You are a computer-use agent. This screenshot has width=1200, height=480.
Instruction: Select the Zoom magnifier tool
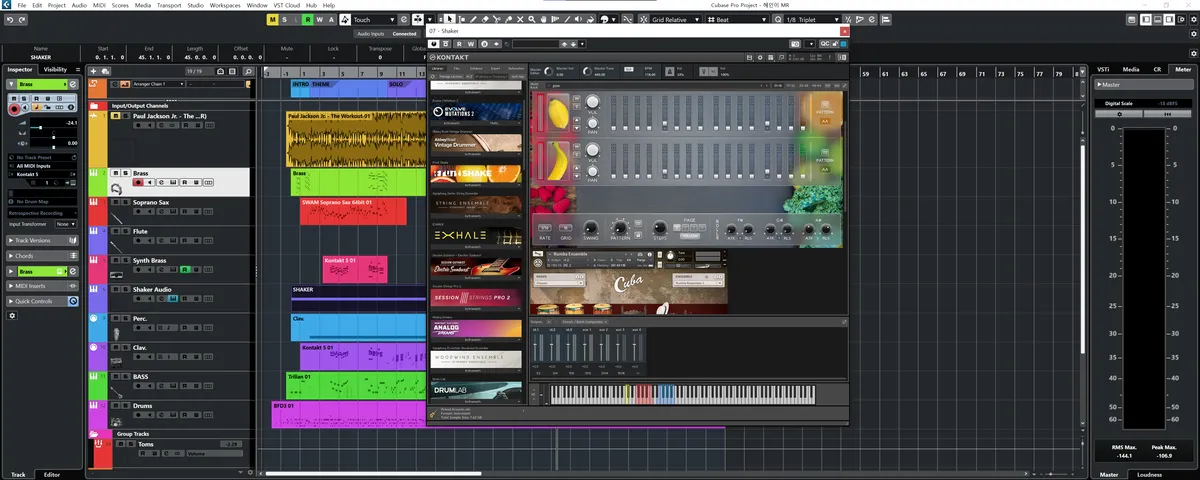pos(532,20)
